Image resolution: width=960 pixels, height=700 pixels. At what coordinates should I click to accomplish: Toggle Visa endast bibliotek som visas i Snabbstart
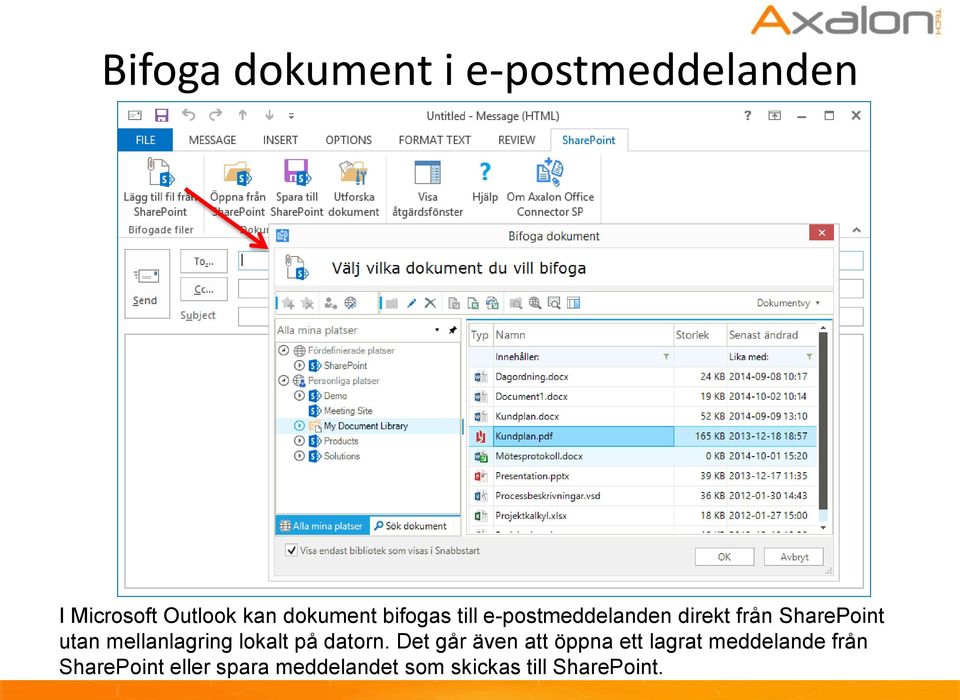coord(291,550)
